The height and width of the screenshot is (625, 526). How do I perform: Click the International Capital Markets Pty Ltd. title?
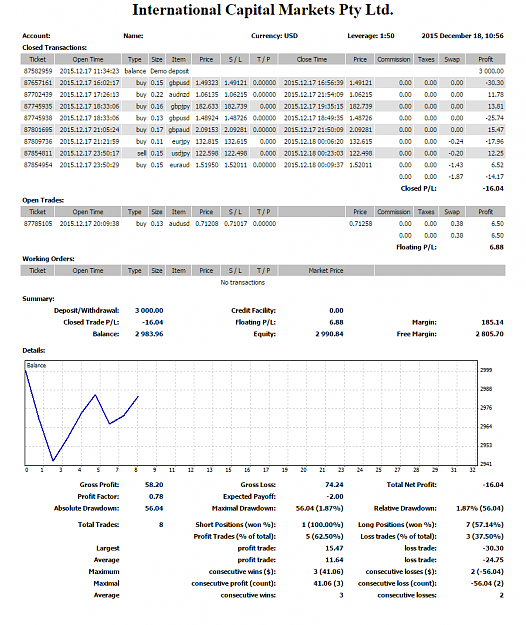point(263,10)
